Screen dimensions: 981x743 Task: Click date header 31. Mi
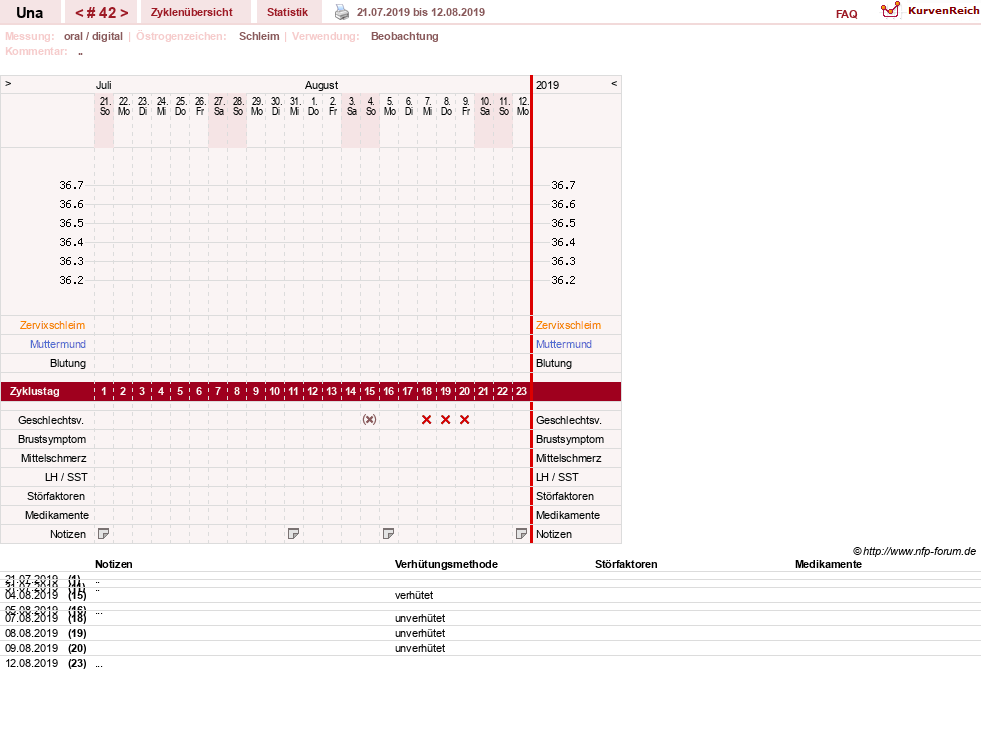pyautogui.click(x=295, y=106)
